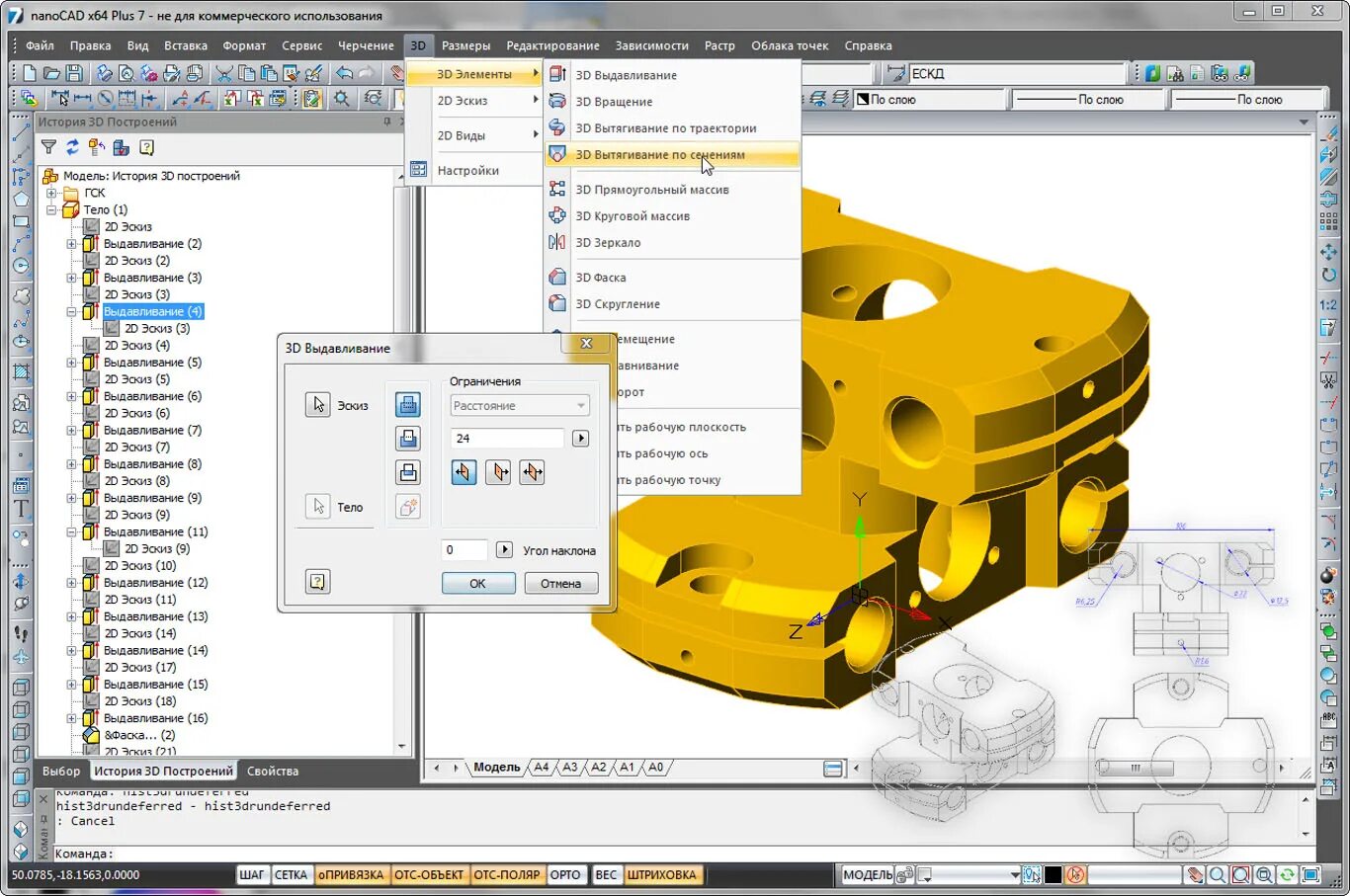
Task: Switch to the A3 layout tab
Action: pyautogui.click(x=569, y=767)
